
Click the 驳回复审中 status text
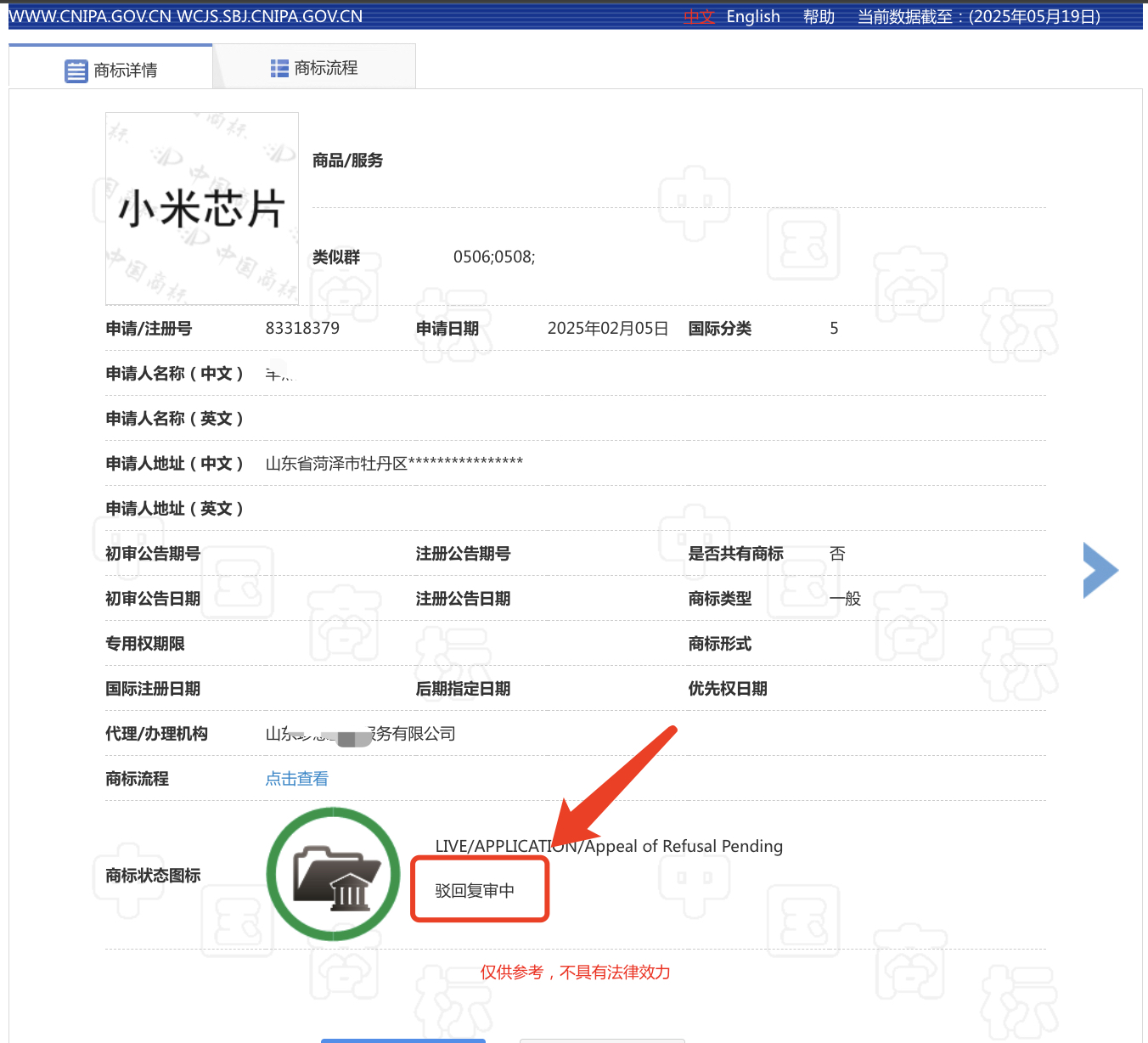pos(475,891)
